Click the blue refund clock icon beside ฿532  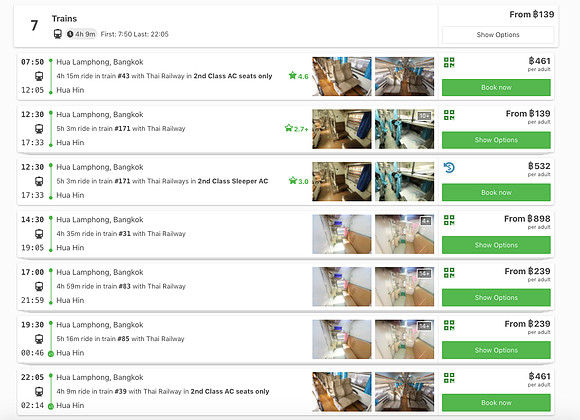[449, 168]
